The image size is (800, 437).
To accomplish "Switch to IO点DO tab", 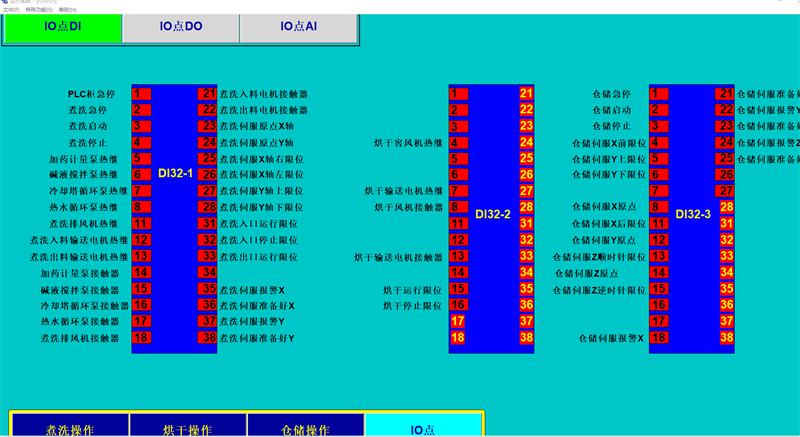I will [x=180, y=29].
